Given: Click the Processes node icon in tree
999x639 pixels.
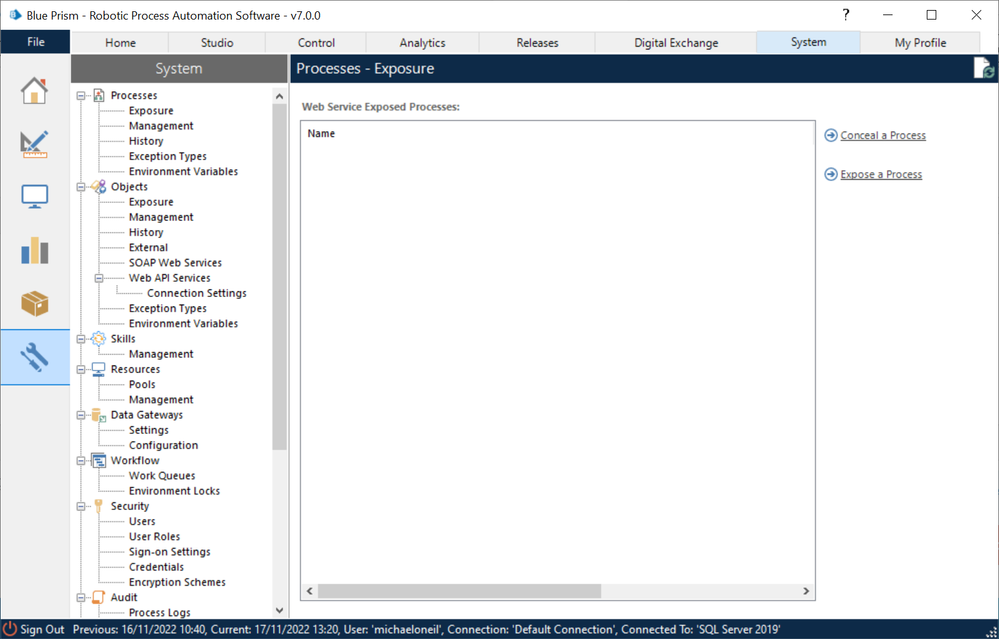Looking at the screenshot, I should click(99, 96).
